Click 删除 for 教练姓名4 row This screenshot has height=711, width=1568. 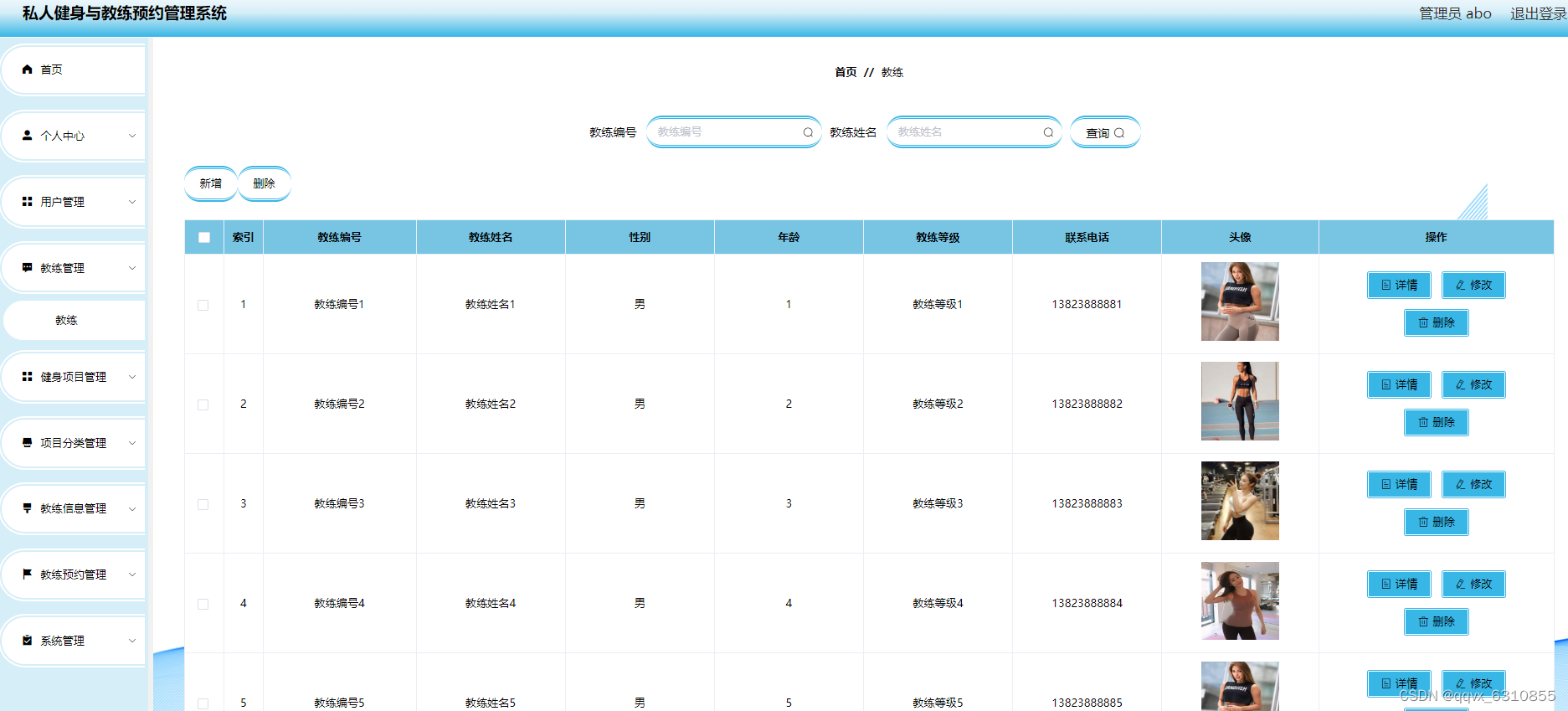pyautogui.click(x=1437, y=621)
